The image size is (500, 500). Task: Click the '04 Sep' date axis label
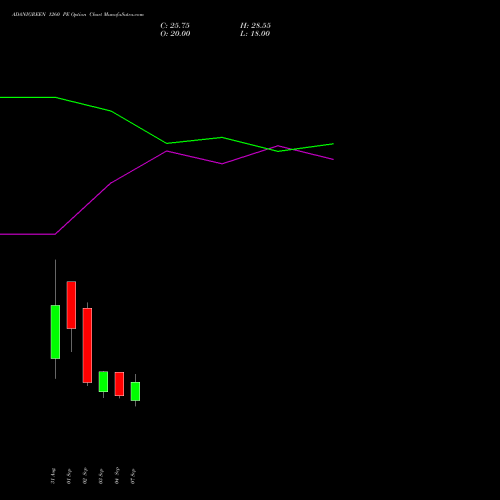(117, 476)
